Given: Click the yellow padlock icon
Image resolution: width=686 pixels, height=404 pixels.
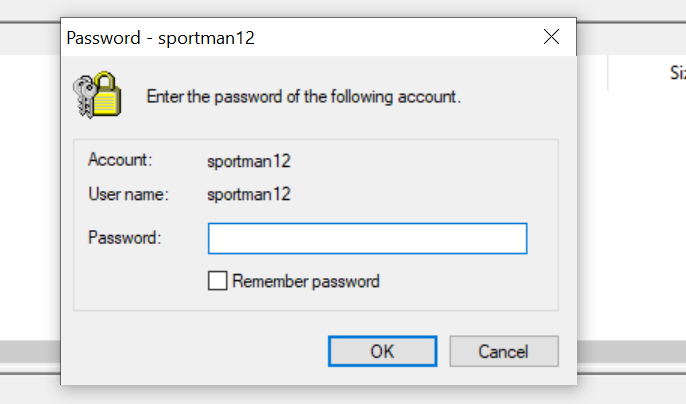Looking at the screenshot, I should [107, 94].
